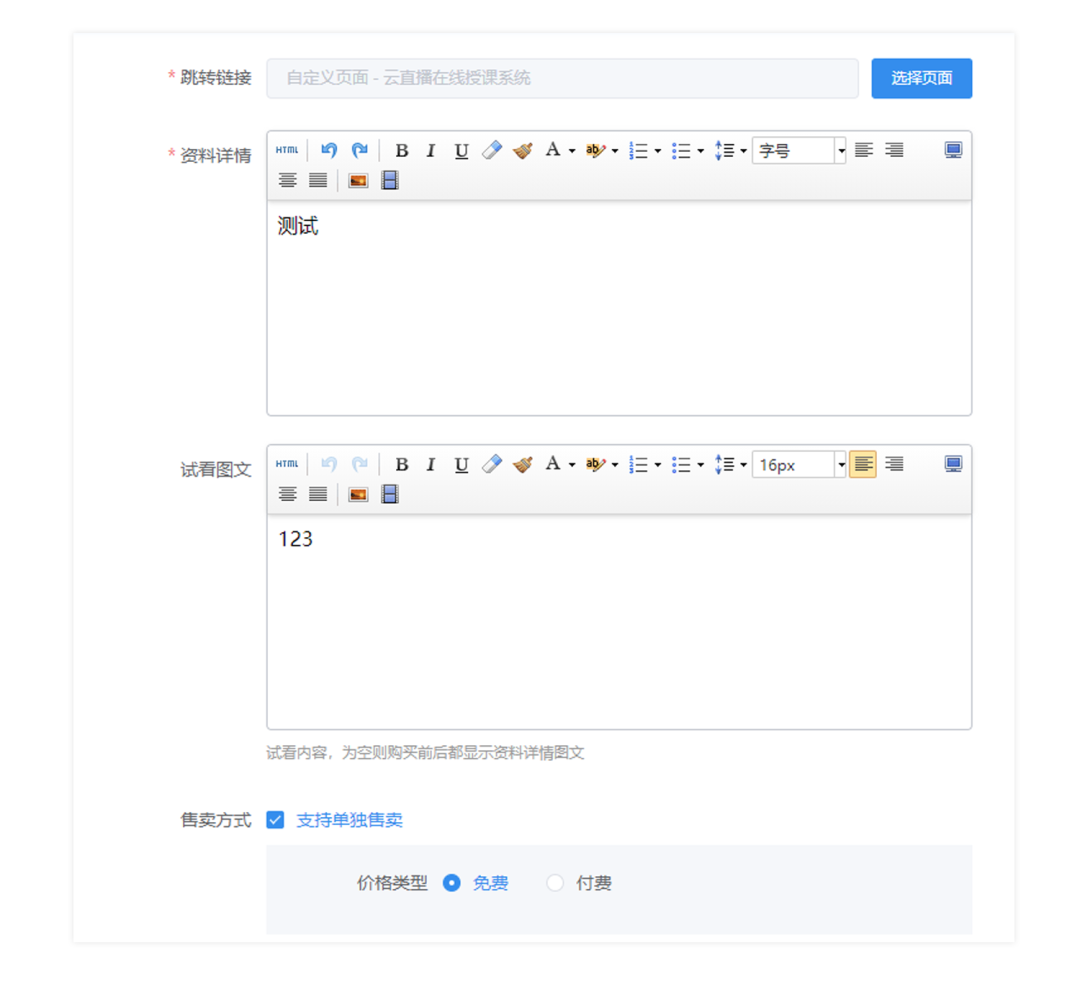Open ordered list style dropdown in 资料详情 editor
1080x1002 pixels.
[658, 151]
